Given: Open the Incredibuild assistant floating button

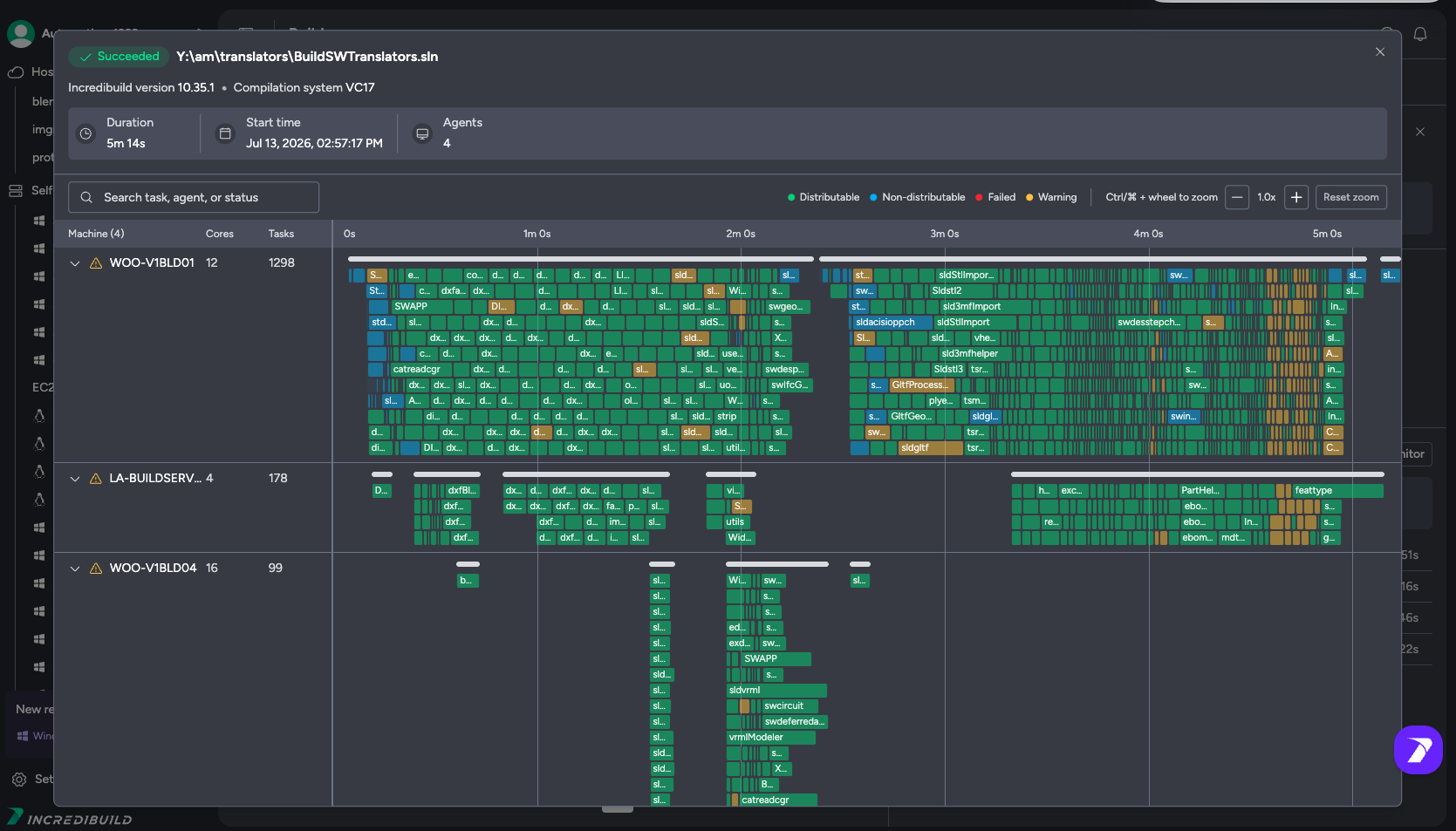Looking at the screenshot, I should pos(1418,750).
